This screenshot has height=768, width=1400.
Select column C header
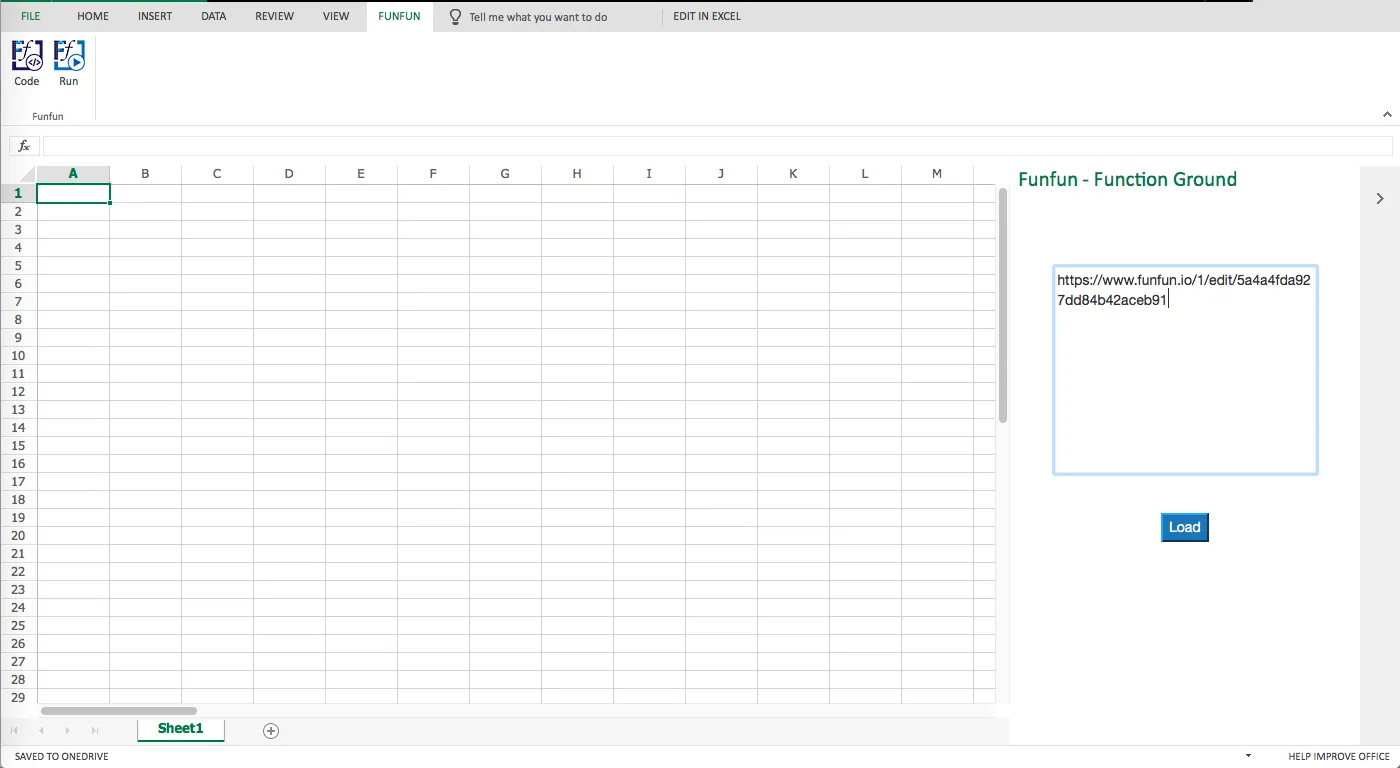coord(217,174)
